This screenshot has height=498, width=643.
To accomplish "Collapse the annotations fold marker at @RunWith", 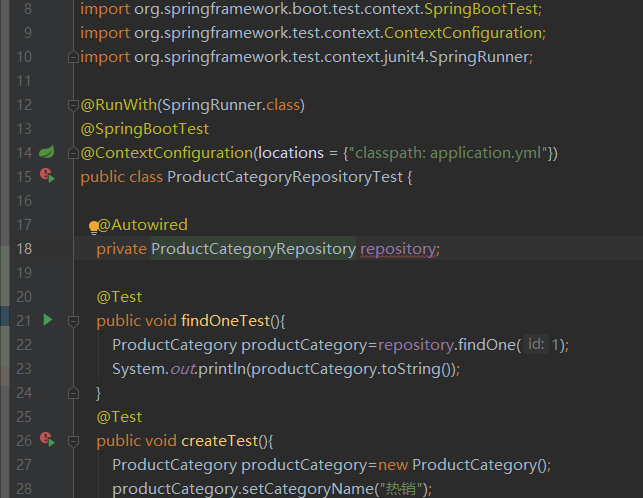I will pyautogui.click(x=73, y=105).
